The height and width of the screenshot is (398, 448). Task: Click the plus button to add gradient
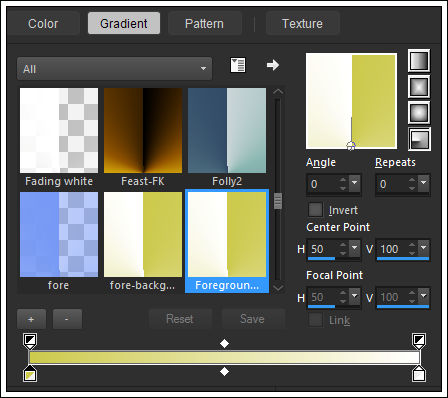(x=31, y=319)
